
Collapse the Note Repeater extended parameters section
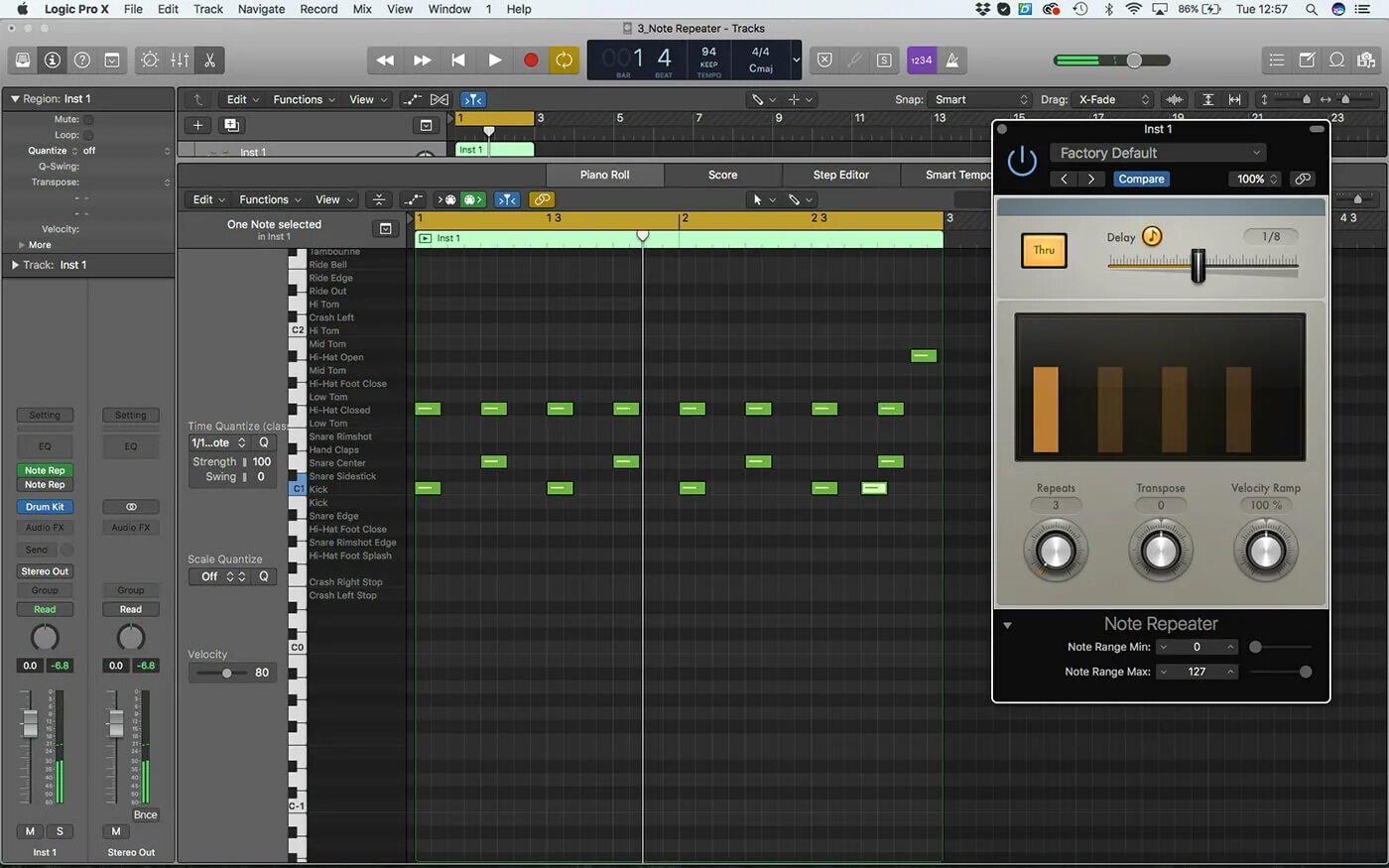coord(1008,625)
